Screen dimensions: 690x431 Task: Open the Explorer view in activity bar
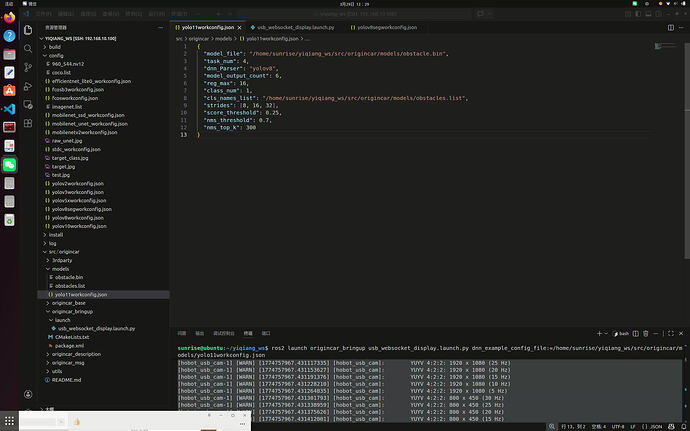point(28,30)
